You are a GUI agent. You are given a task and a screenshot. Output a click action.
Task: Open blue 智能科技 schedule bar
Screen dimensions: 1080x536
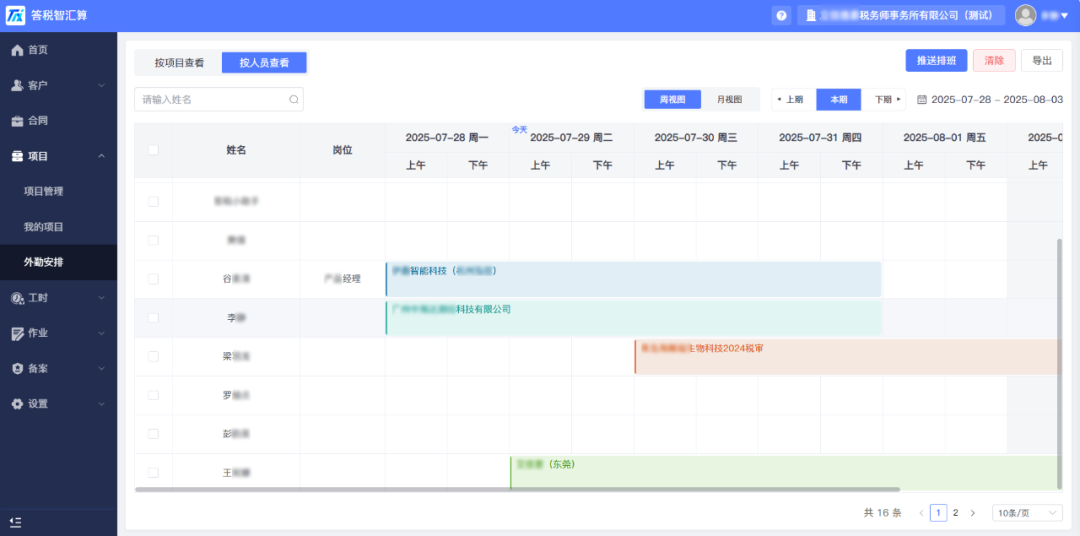coord(633,279)
